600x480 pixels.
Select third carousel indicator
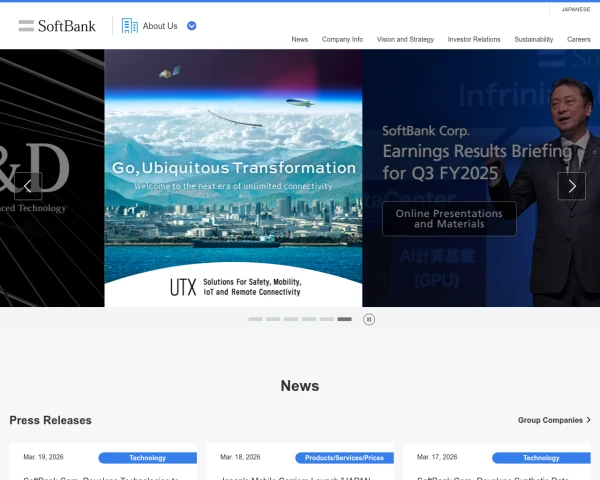point(291,319)
